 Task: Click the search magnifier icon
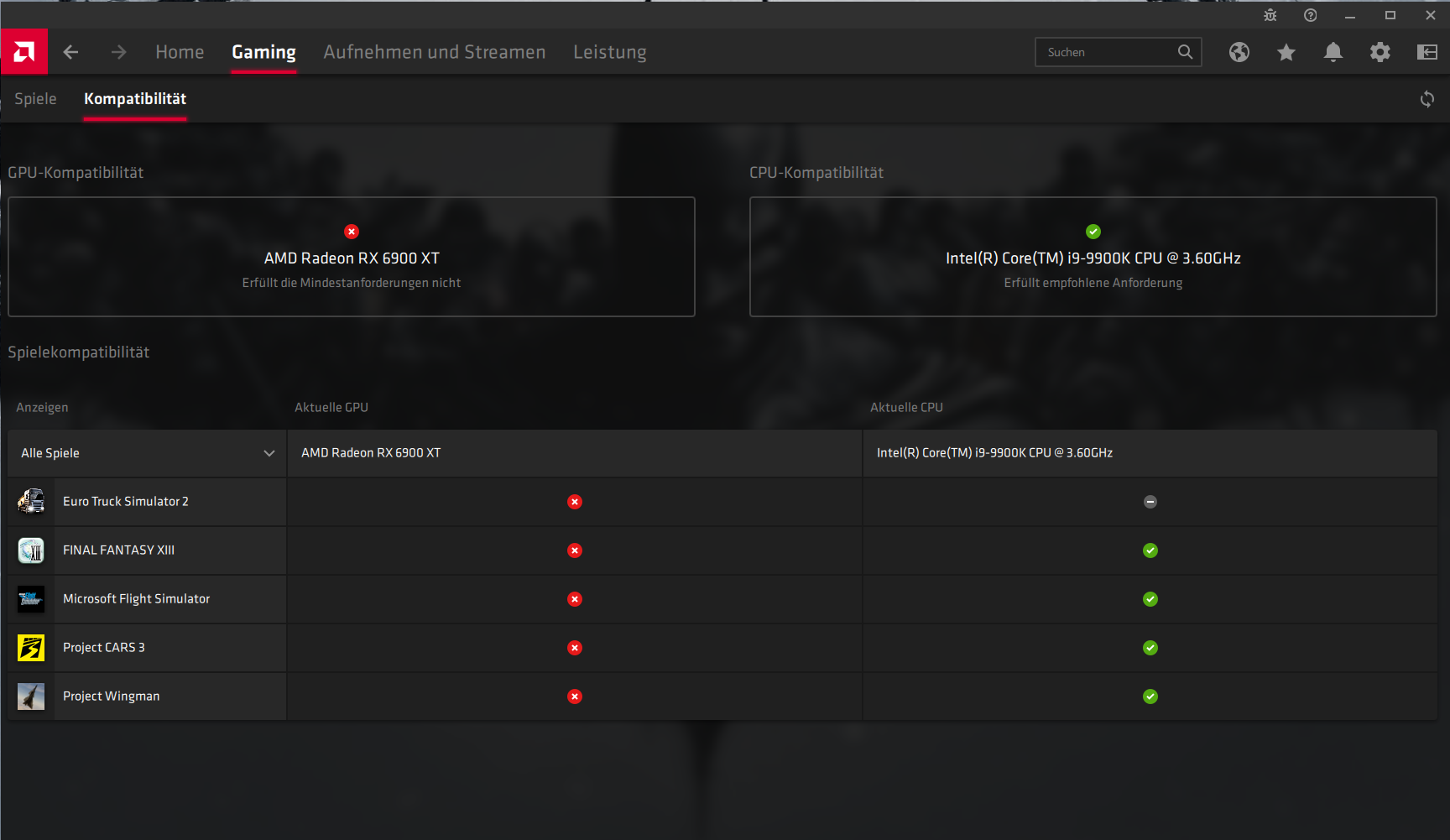click(1185, 52)
